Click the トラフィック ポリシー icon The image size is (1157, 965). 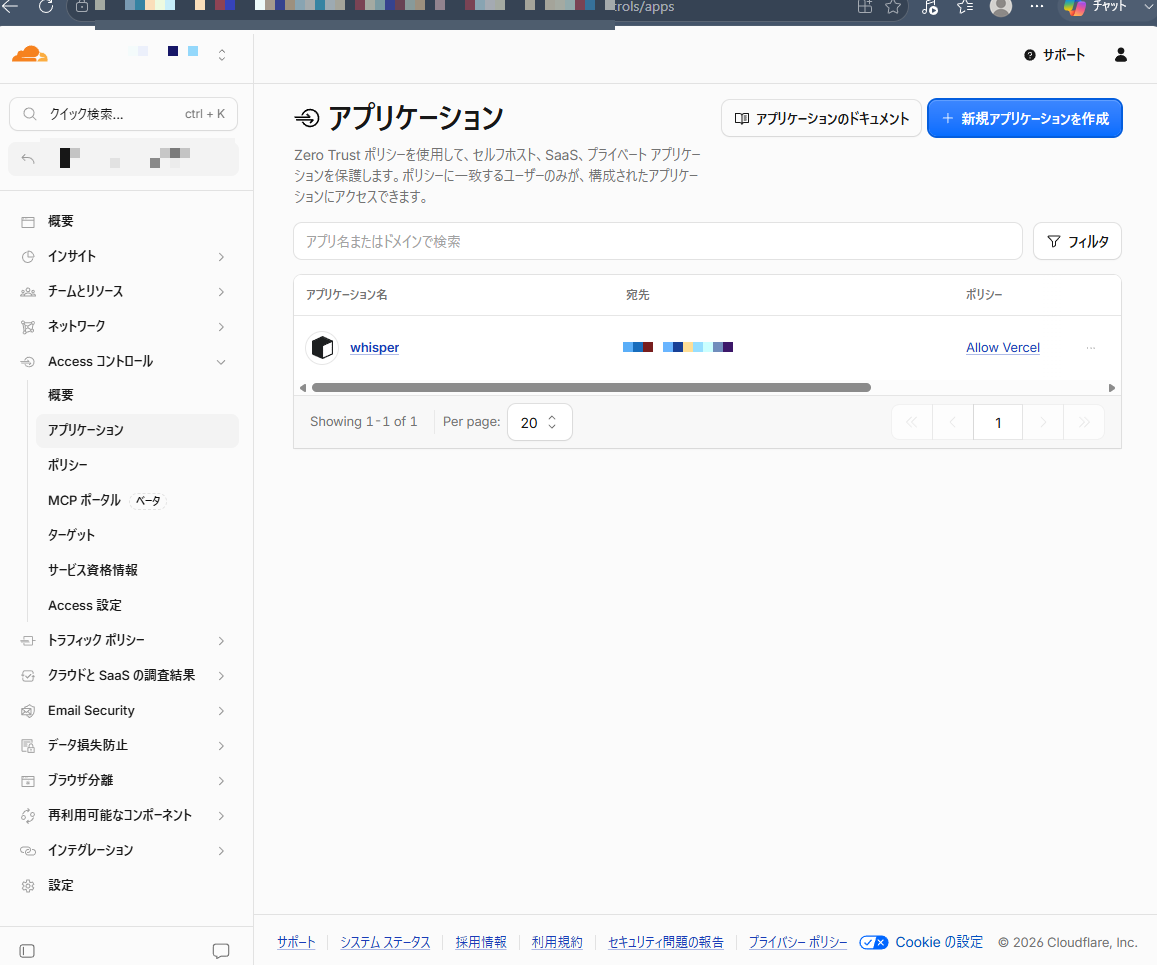point(28,641)
